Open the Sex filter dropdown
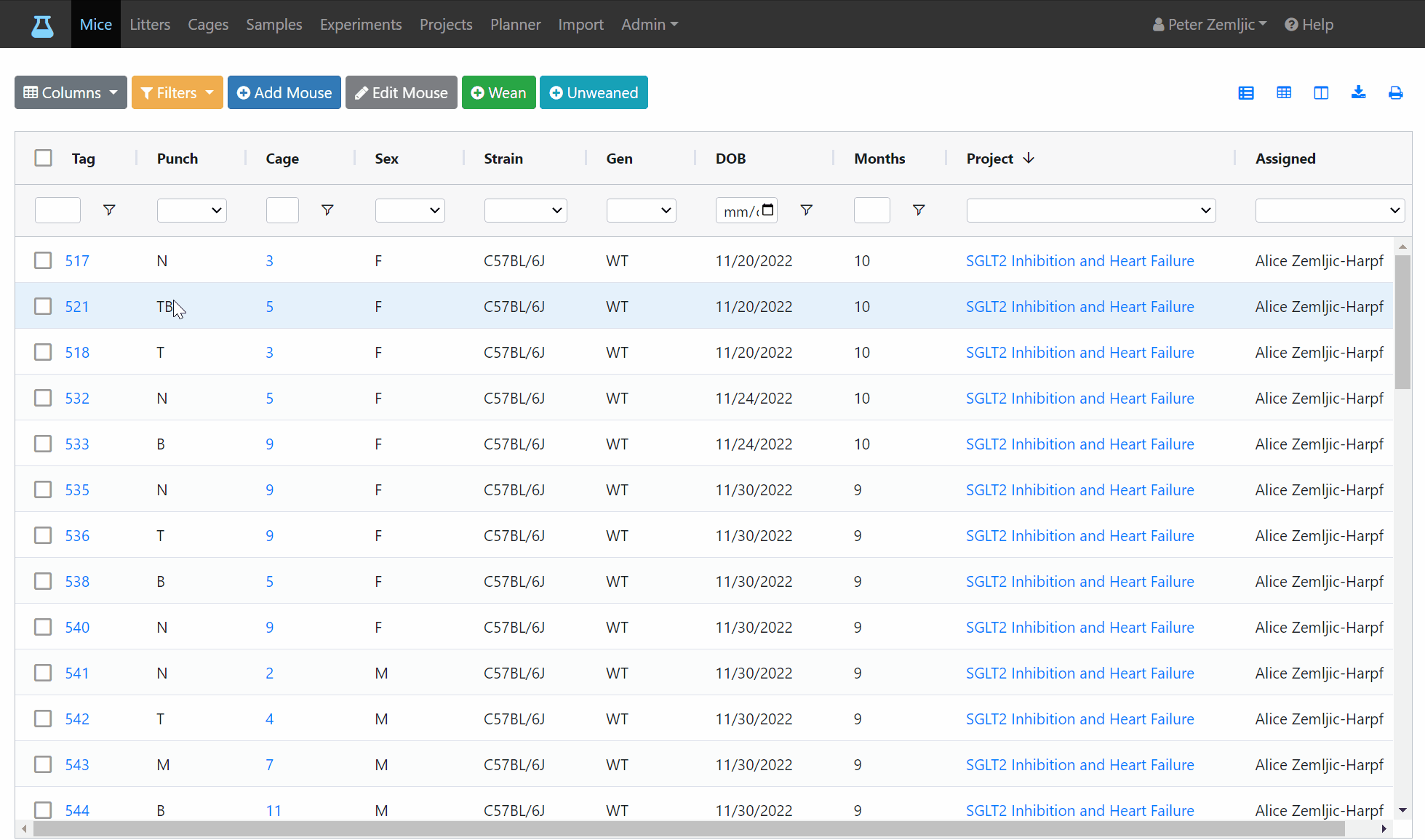This screenshot has height=840, width=1425. (x=410, y=210)
